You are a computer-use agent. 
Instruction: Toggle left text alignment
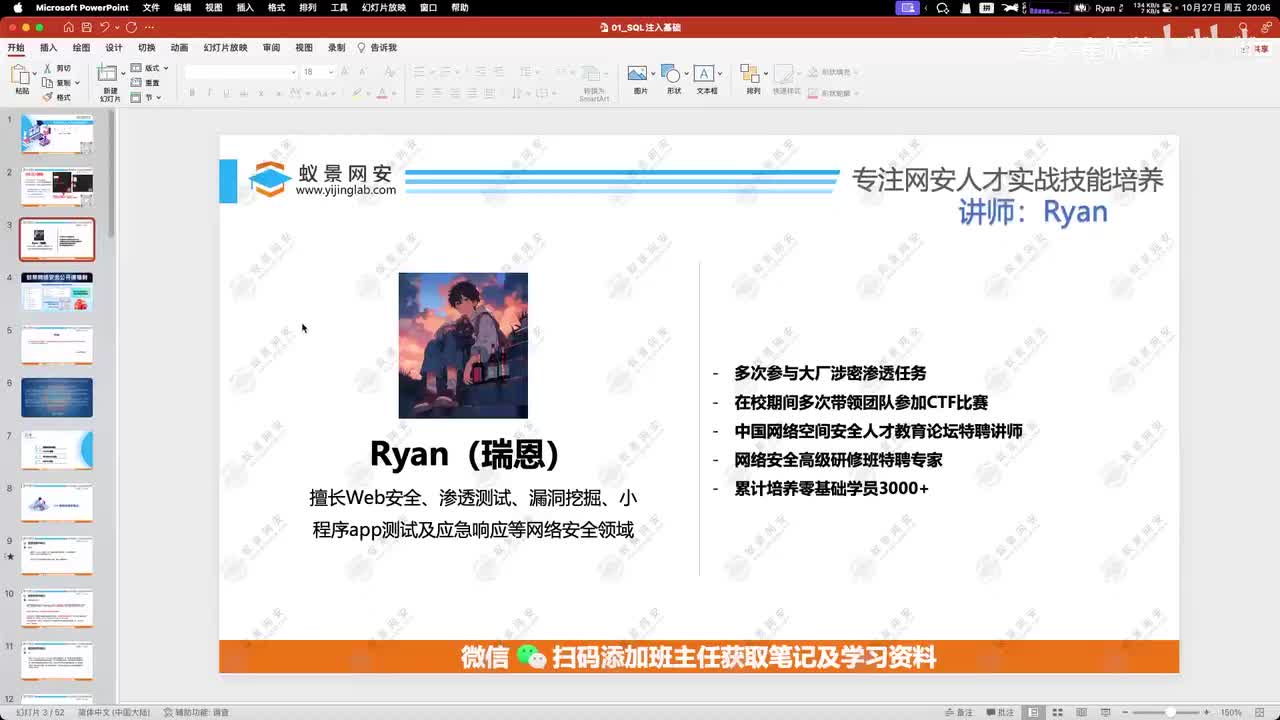point(420,93)
